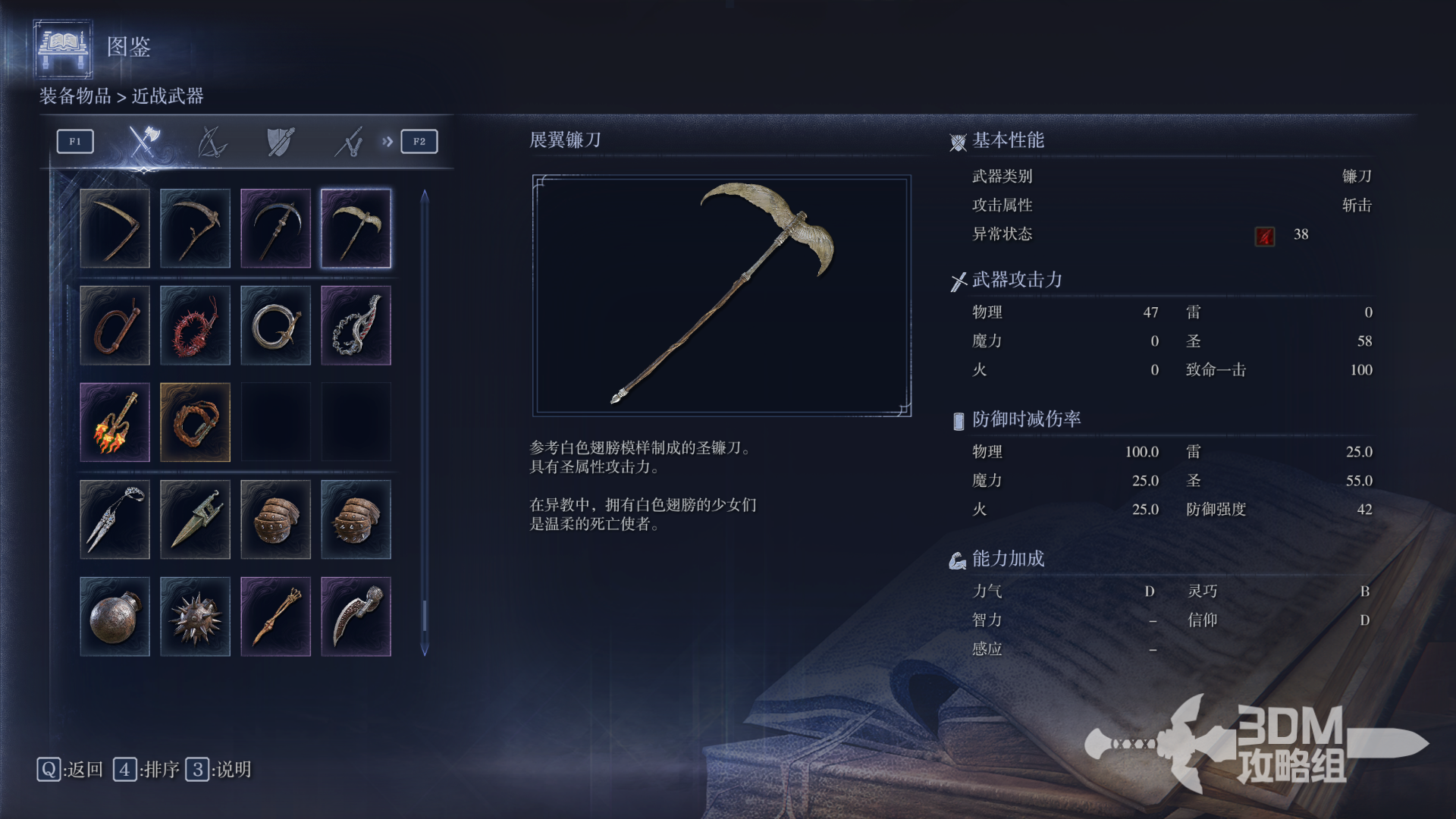Viewport: 1456px width, 819px height.
Task: Select the metal ring hoop whip icon
Action: (x=275, y=325)
